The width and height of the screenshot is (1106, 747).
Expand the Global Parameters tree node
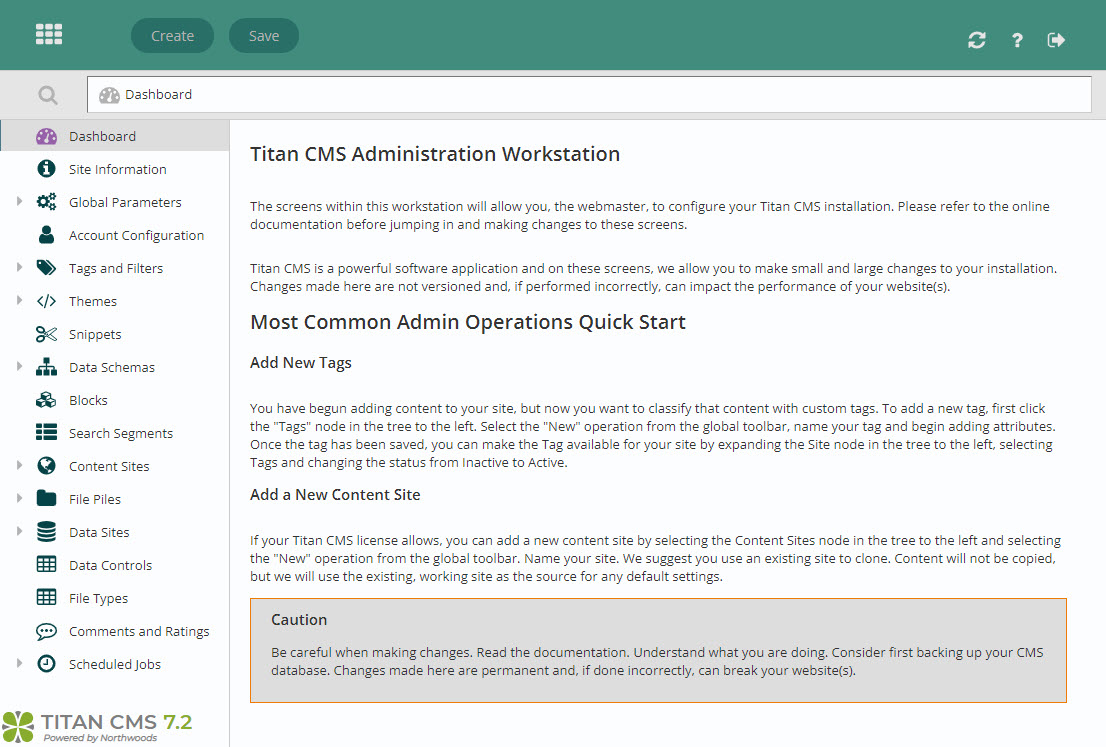[x=19, y=202]
